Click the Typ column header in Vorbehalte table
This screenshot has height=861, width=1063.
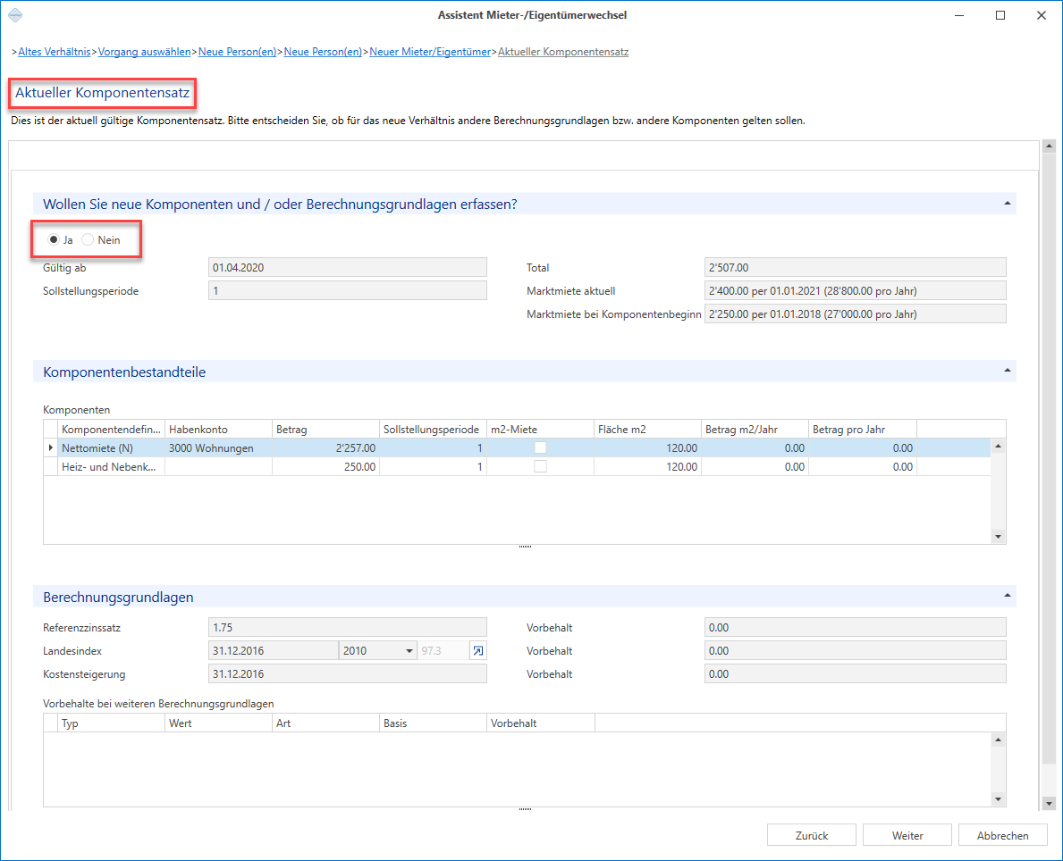[111, 723]
